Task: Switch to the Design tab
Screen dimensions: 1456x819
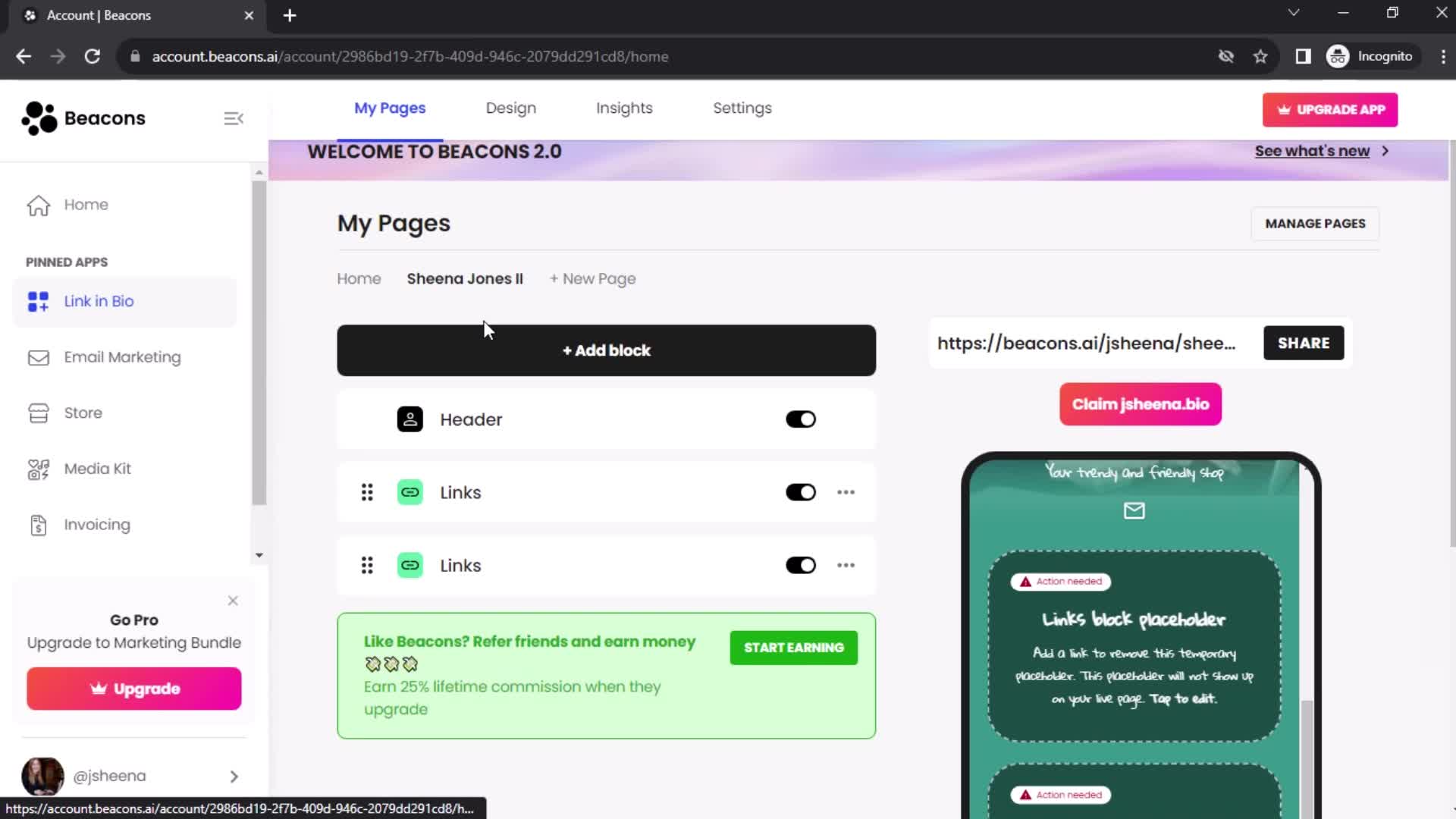Action: (x=511, y=108)
